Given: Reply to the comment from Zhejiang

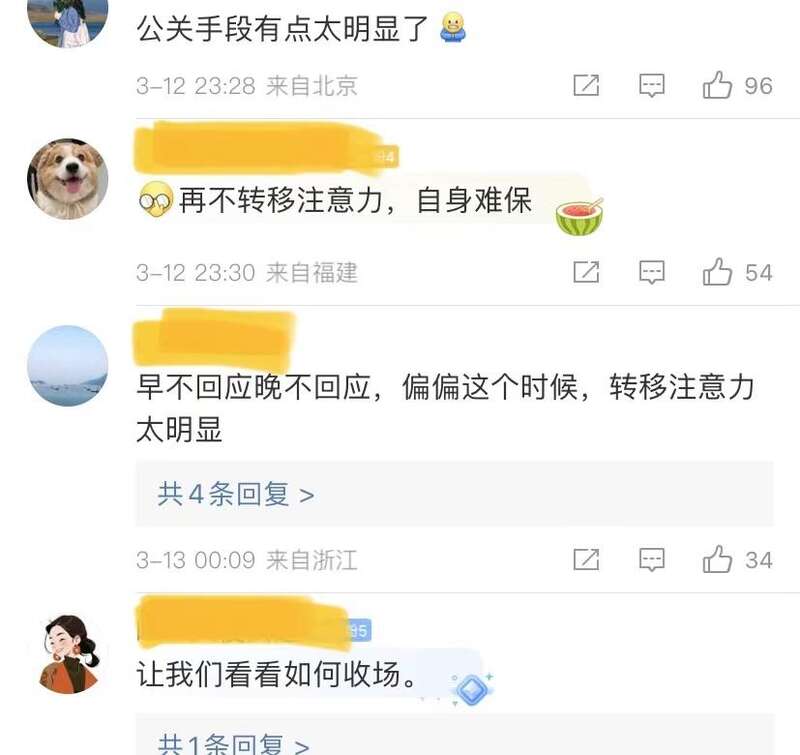Looking at the screenshot, I should (652, 560).
